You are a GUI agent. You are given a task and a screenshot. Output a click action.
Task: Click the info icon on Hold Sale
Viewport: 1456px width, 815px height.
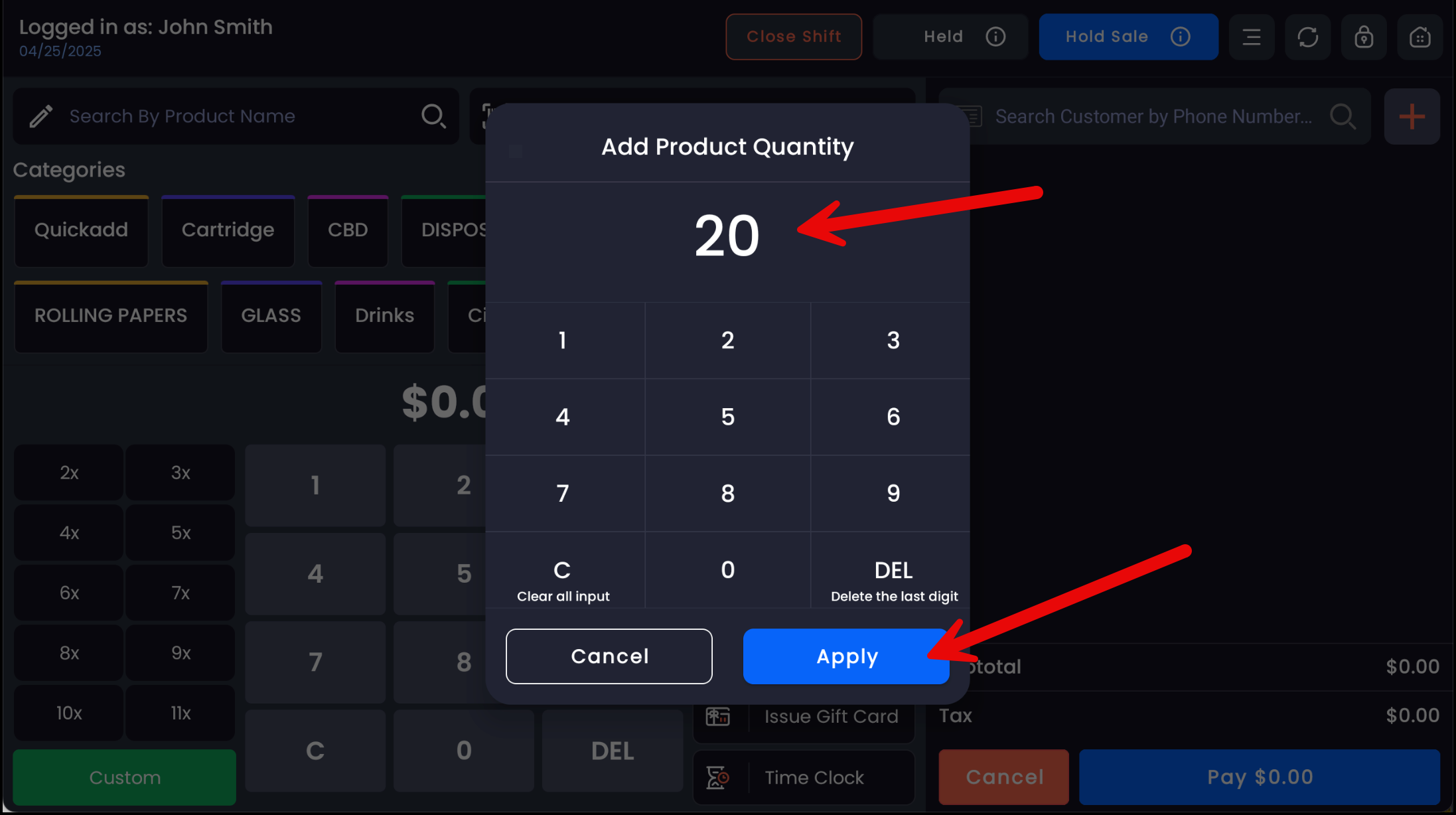tap(1180, 37)
